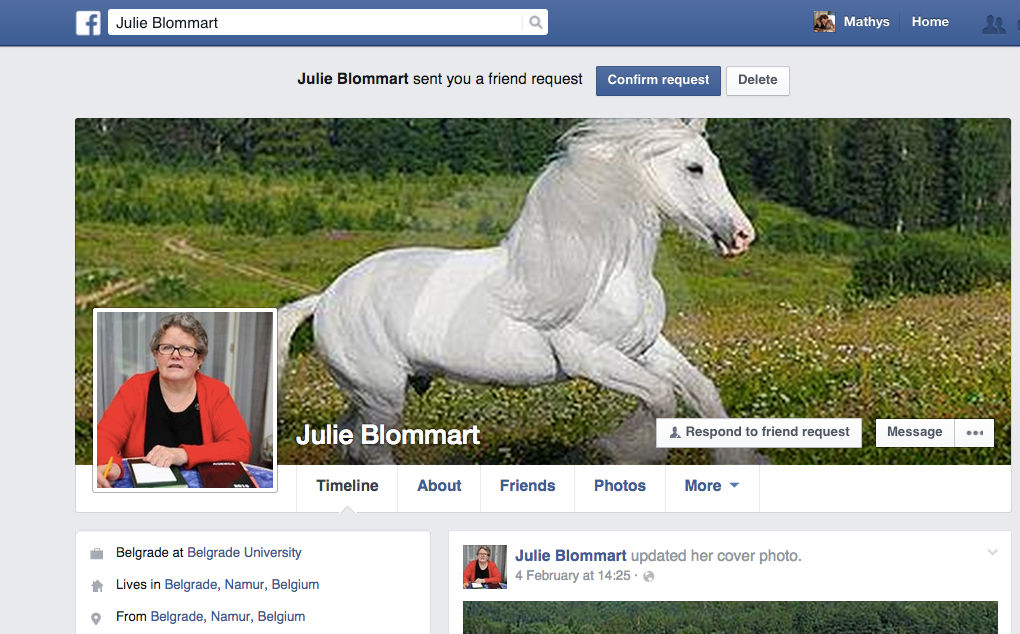1020x634 pixels.
Task: Delete the friend request
Action: coord(757,80)
